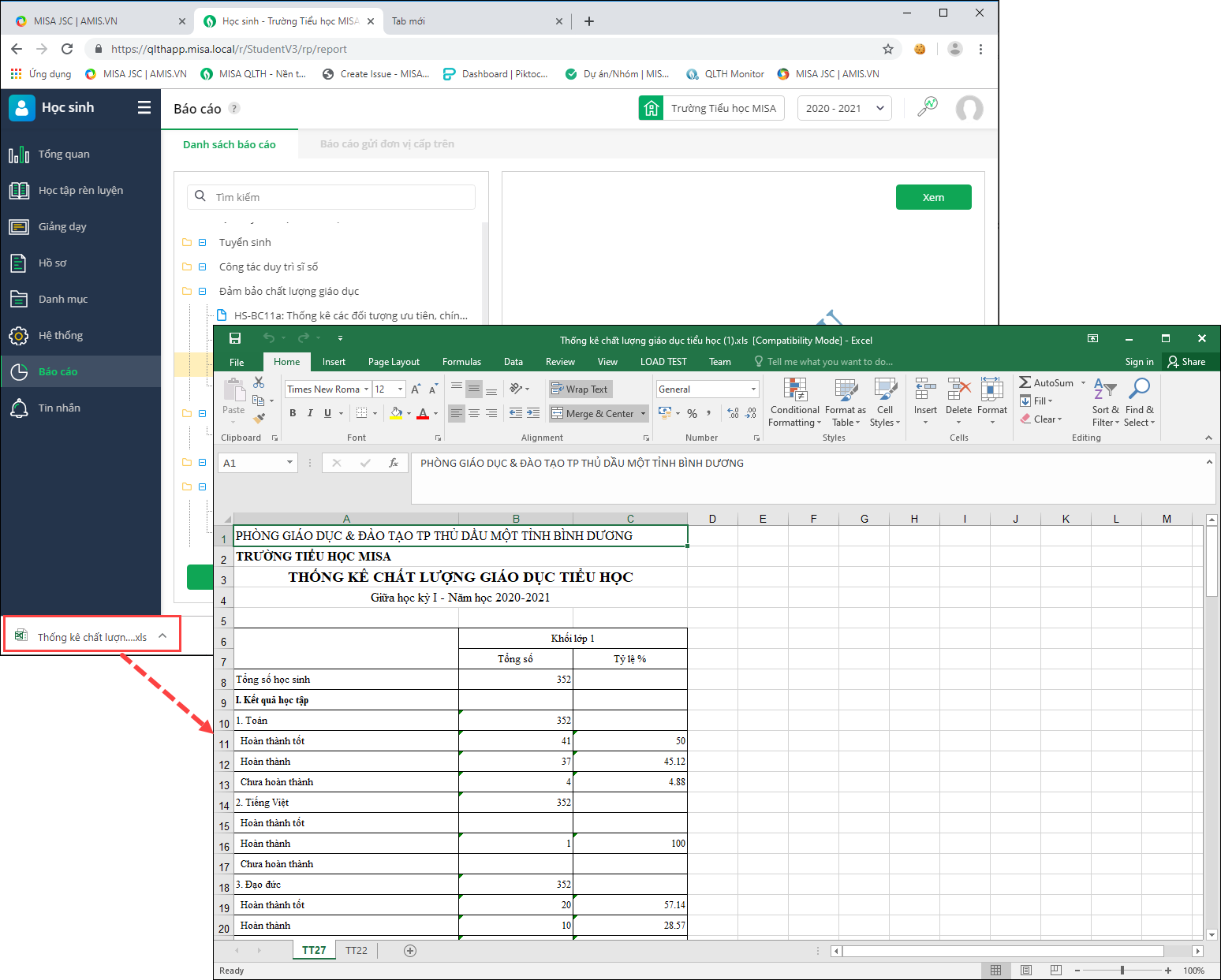Expand the General number format dropdown
Image resolution: width=1221 pixels, height=980 pixels.
(x=753, y=389)
